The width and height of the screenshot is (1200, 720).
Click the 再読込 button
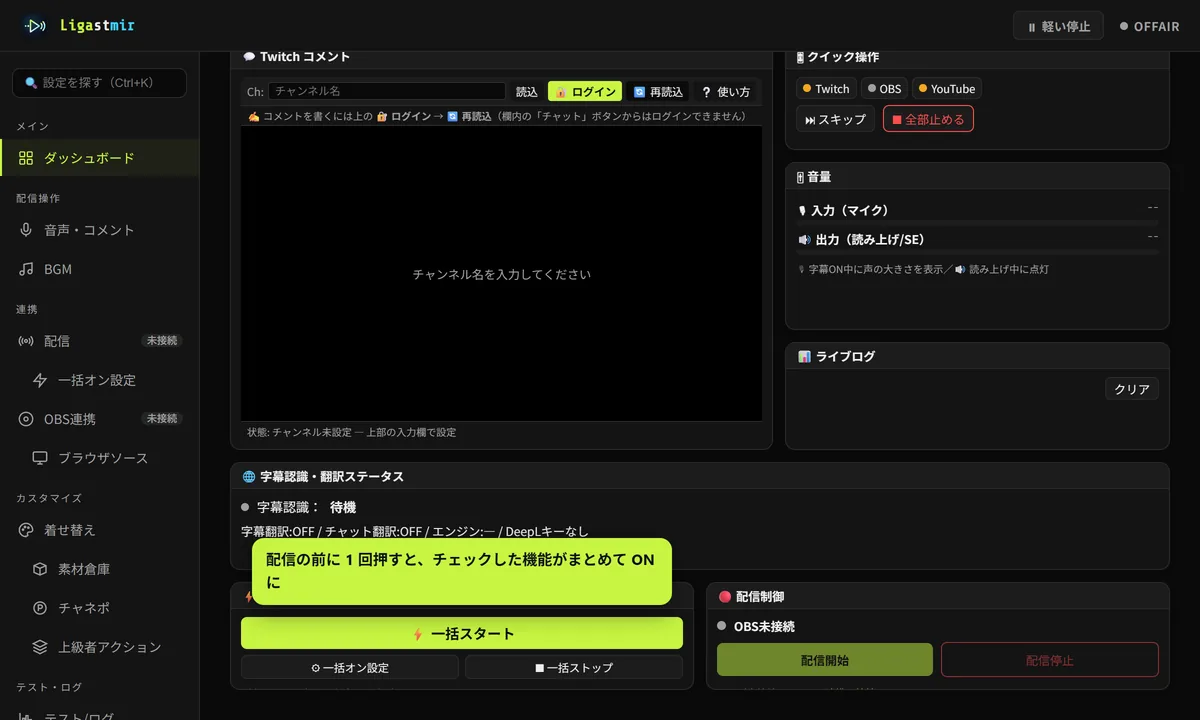(x=658, y=91)
